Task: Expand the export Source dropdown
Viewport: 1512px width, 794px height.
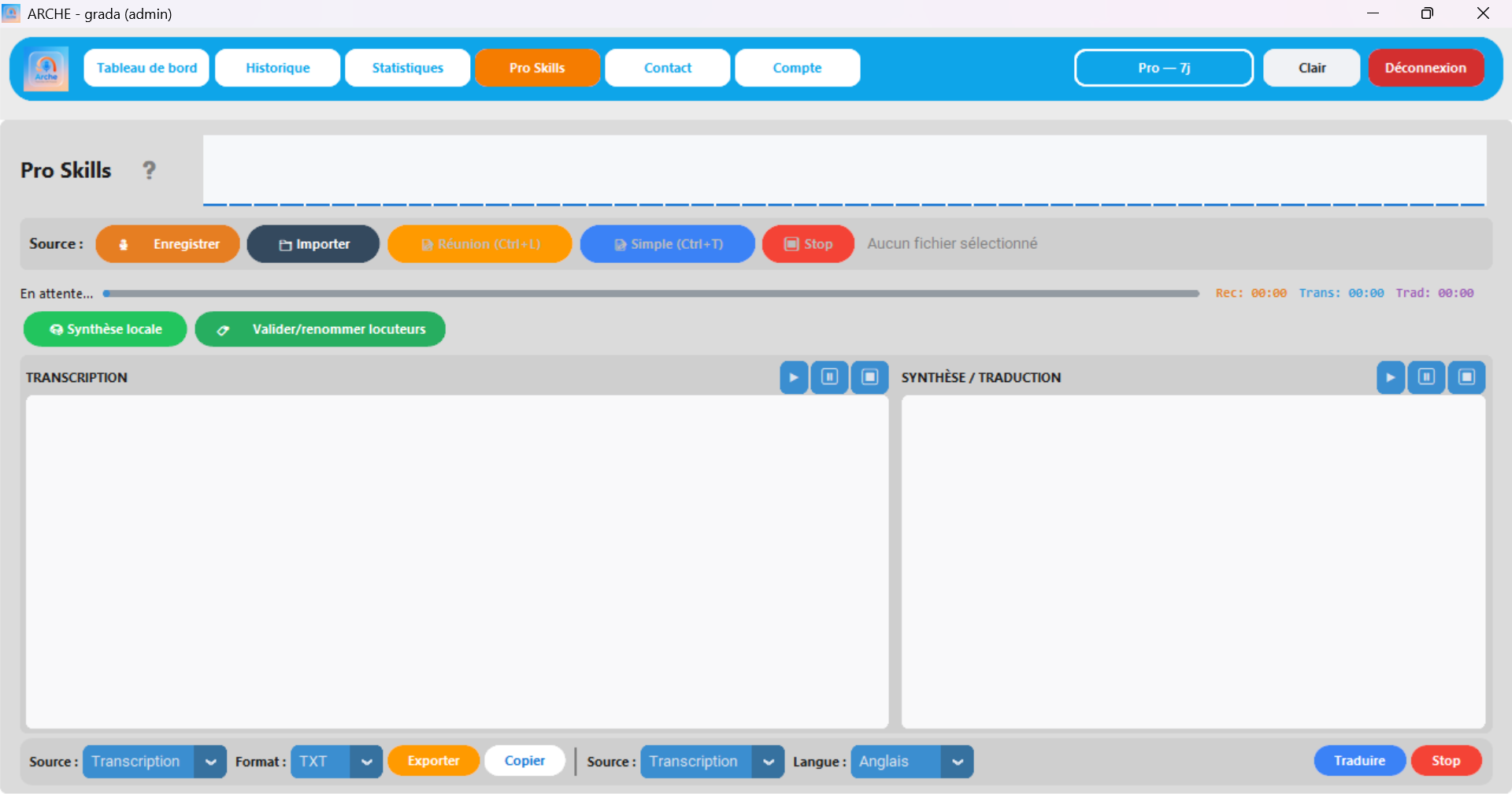Action: pos(154,762)
